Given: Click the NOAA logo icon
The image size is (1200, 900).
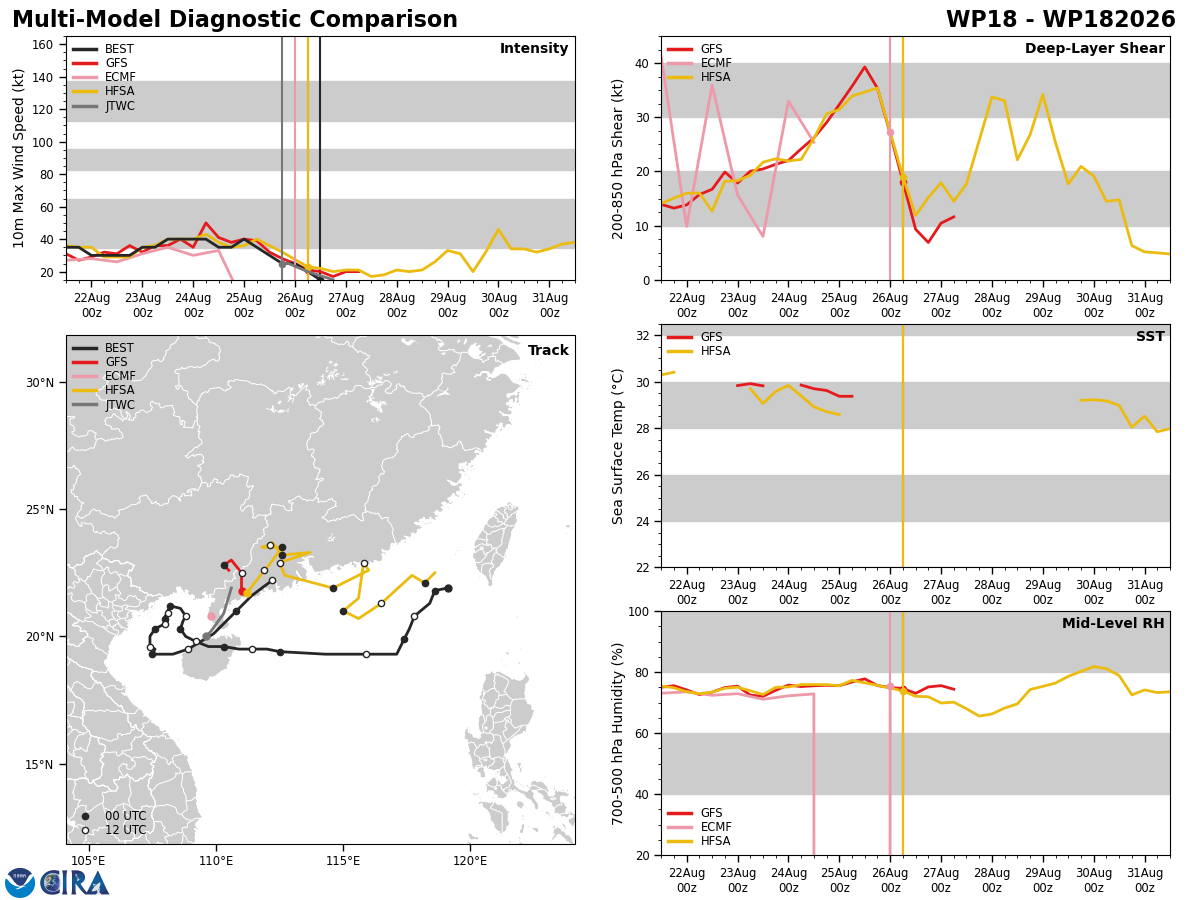Looking at the screenshot, I should pos(20,882).
